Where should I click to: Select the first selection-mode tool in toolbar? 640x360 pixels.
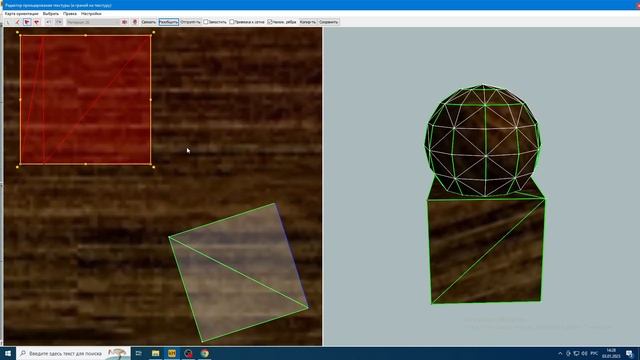tap(8, 22)
